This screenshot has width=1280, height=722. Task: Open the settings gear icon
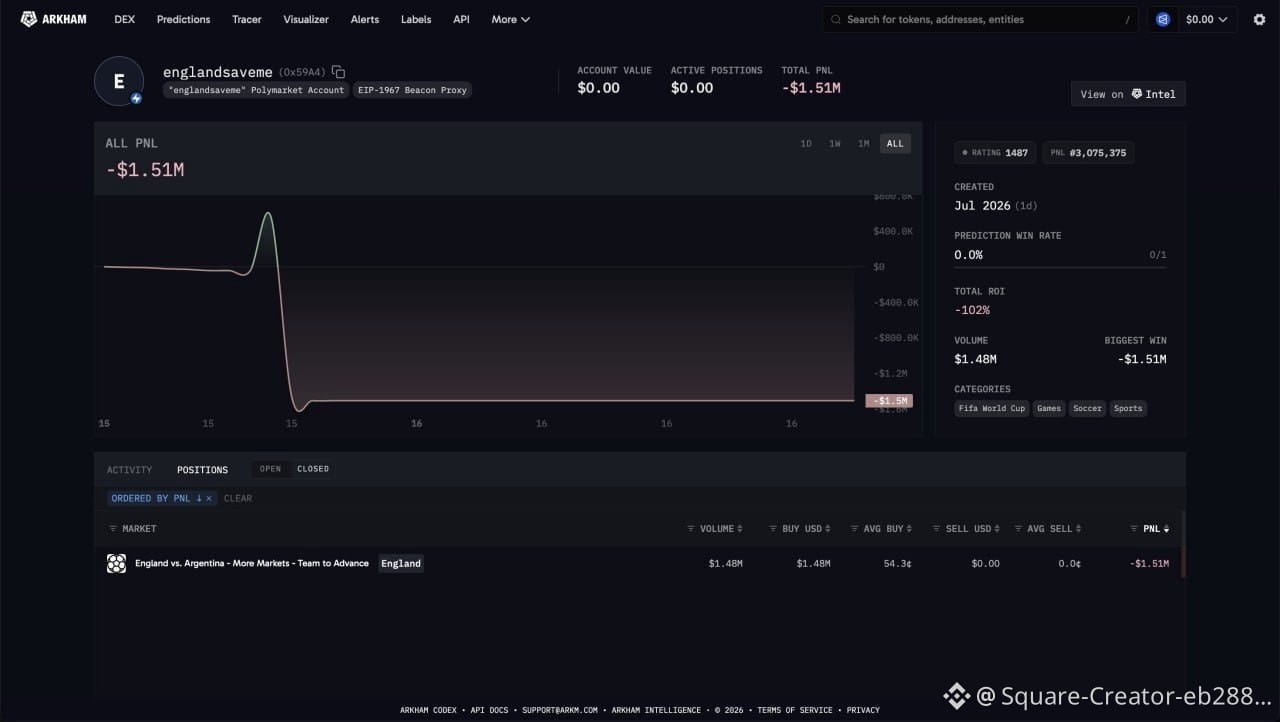click(1259, 19)
